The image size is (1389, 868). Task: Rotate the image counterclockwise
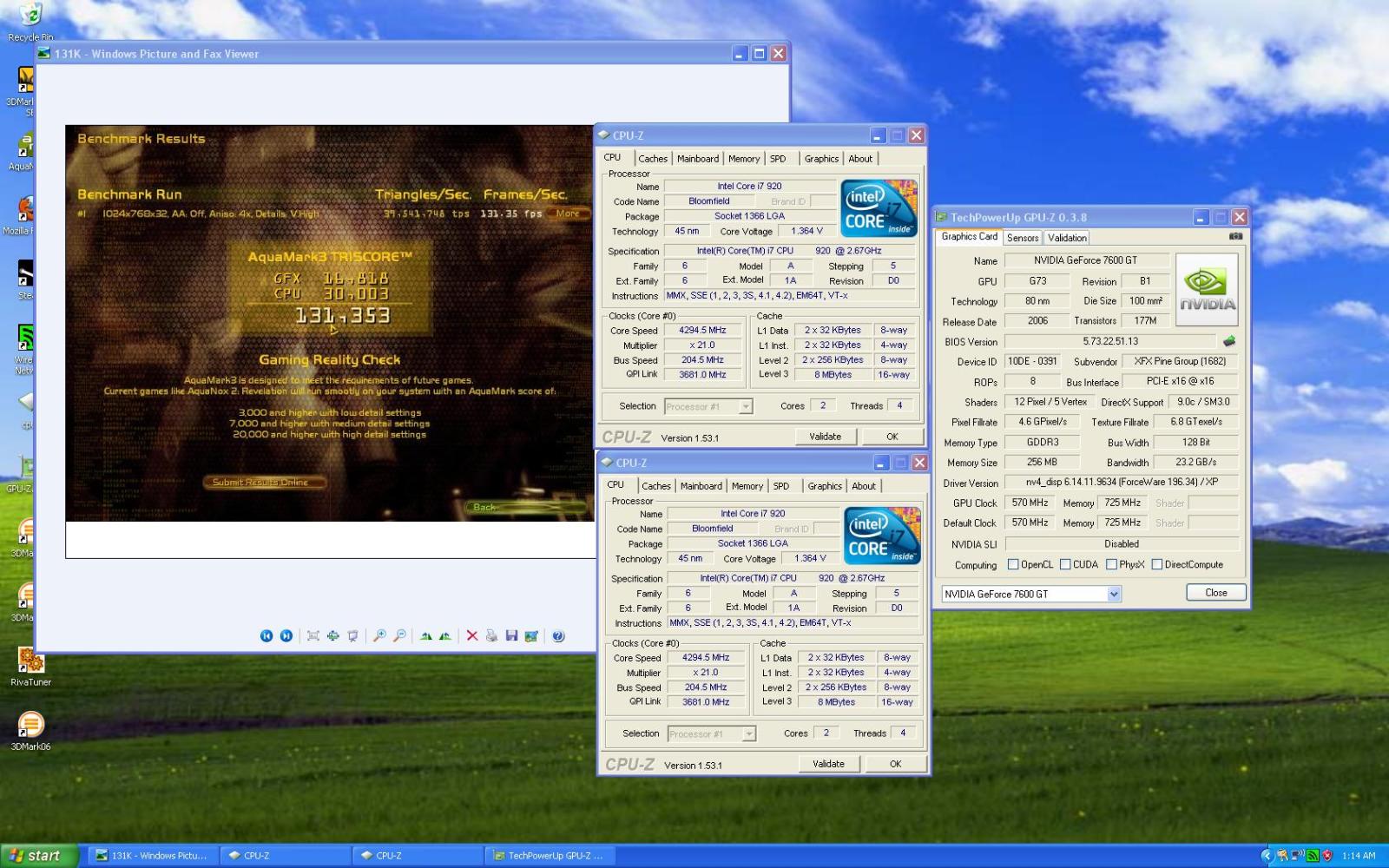click(445, 636)
